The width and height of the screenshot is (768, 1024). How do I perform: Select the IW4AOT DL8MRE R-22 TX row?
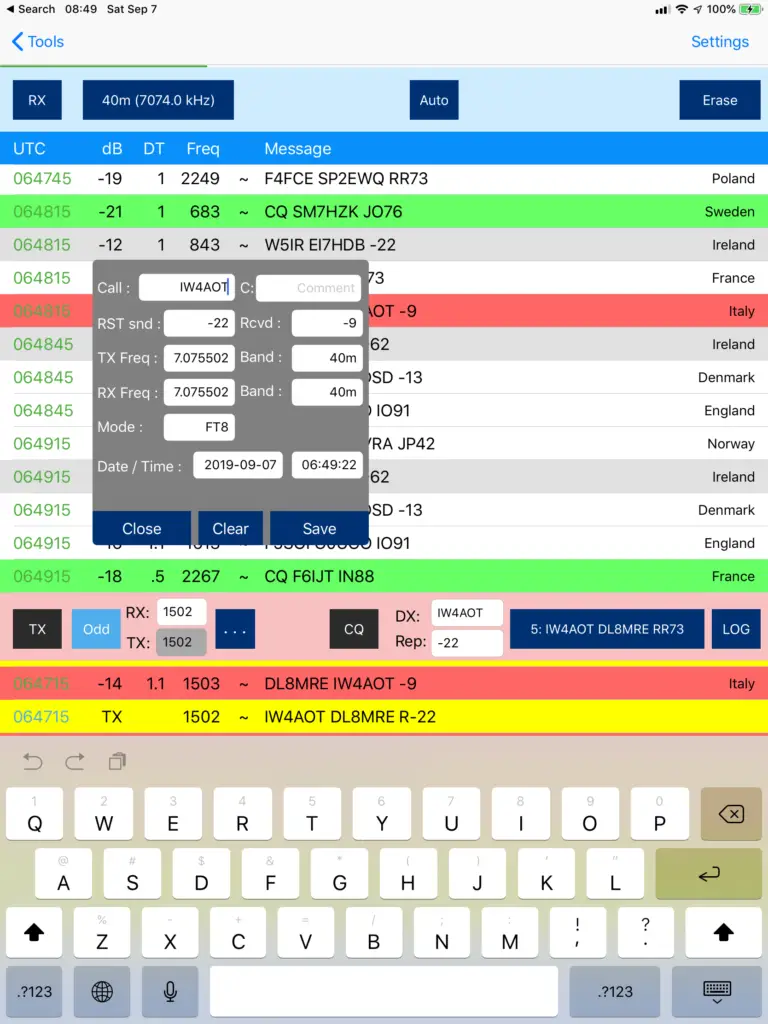point(384,717)
